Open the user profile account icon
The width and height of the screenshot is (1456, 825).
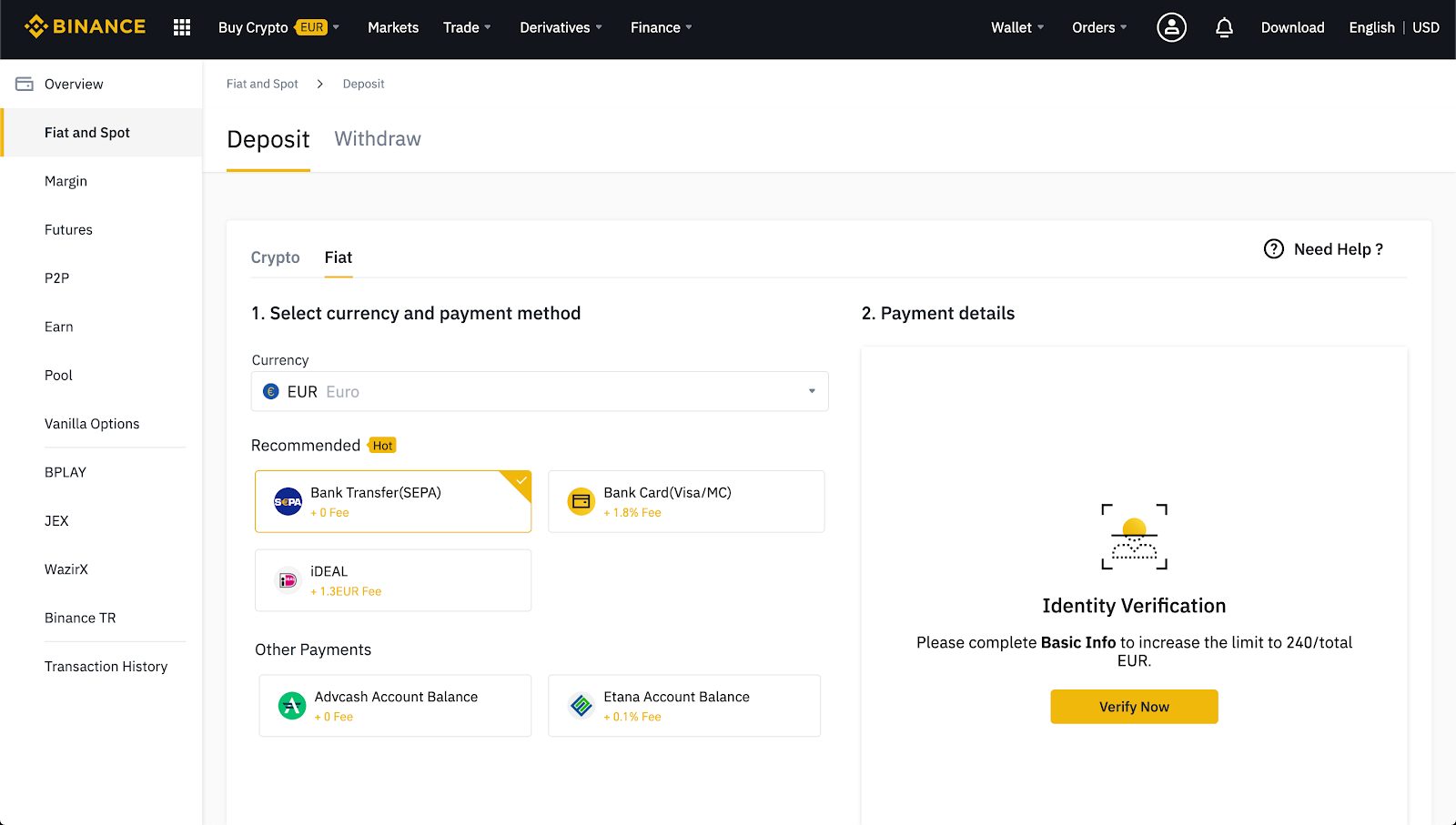1171,27
